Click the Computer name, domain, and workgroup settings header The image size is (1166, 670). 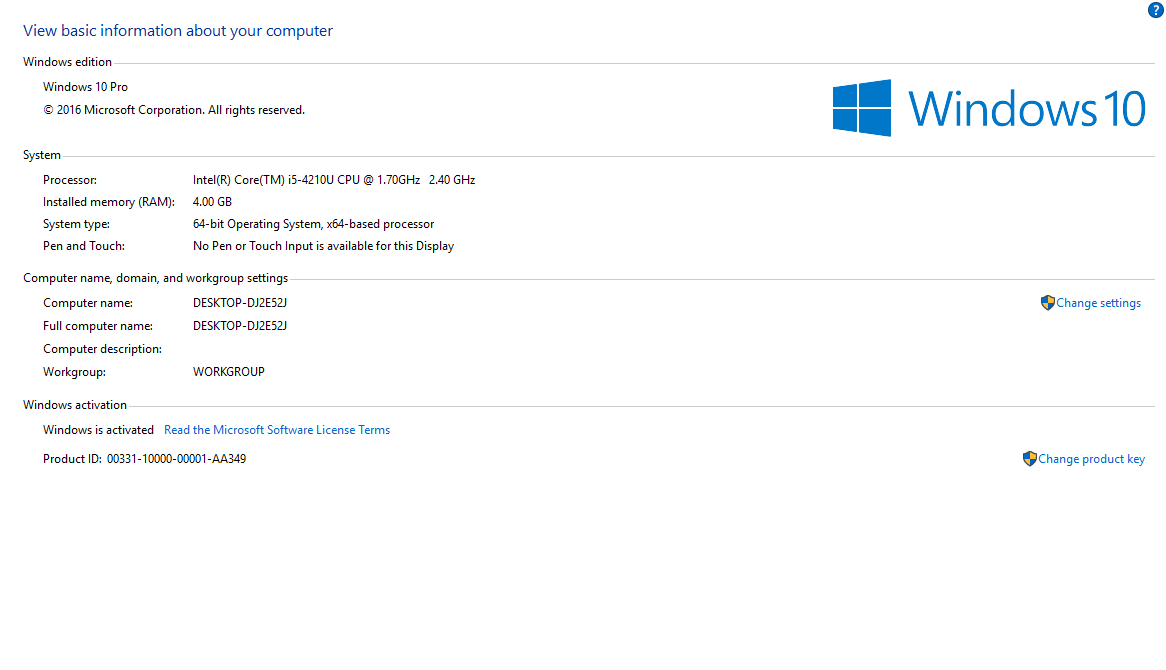pyautogui.click(x=155, y=278)
